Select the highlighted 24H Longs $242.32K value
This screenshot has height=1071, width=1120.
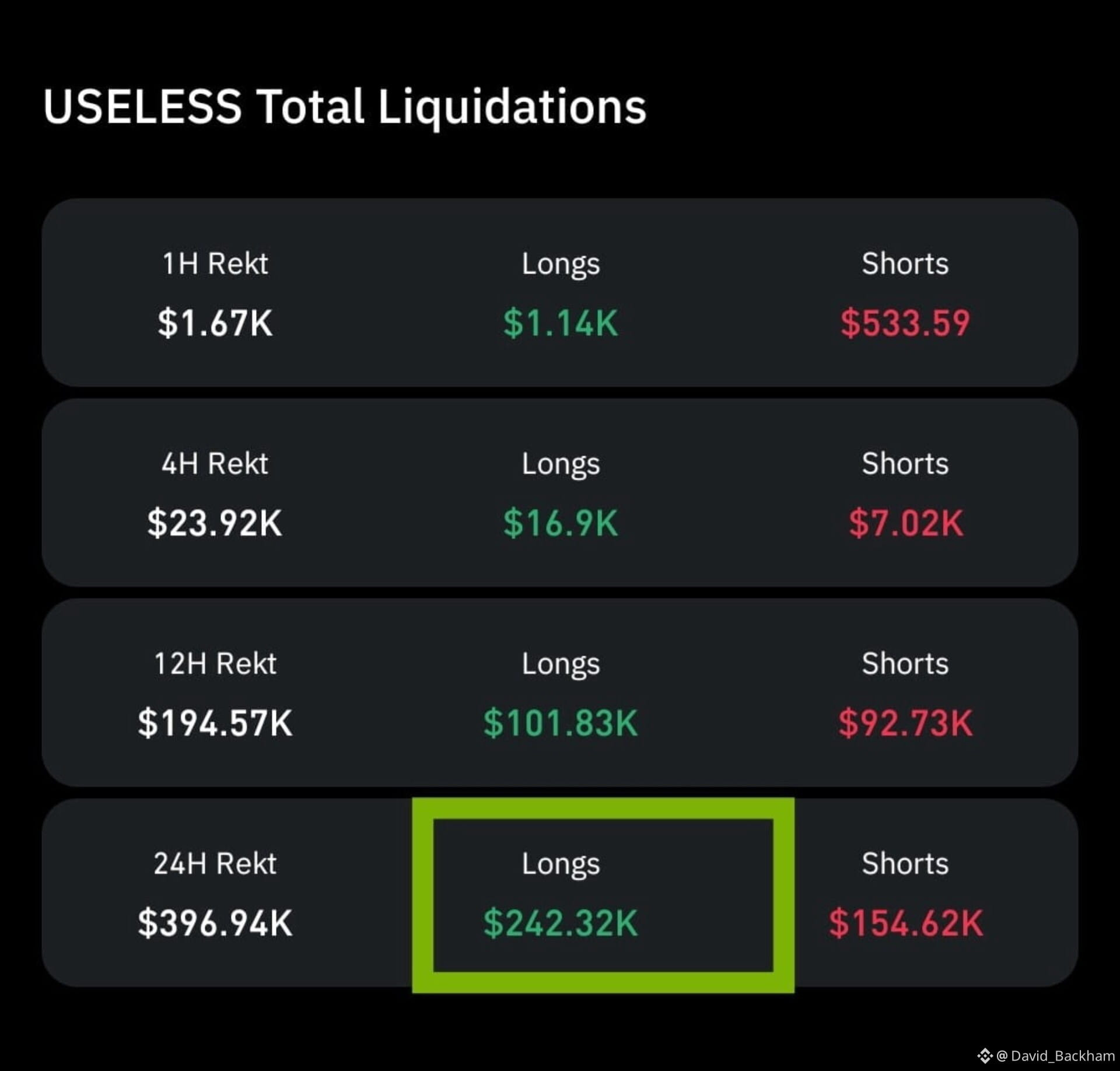point(561,923)
